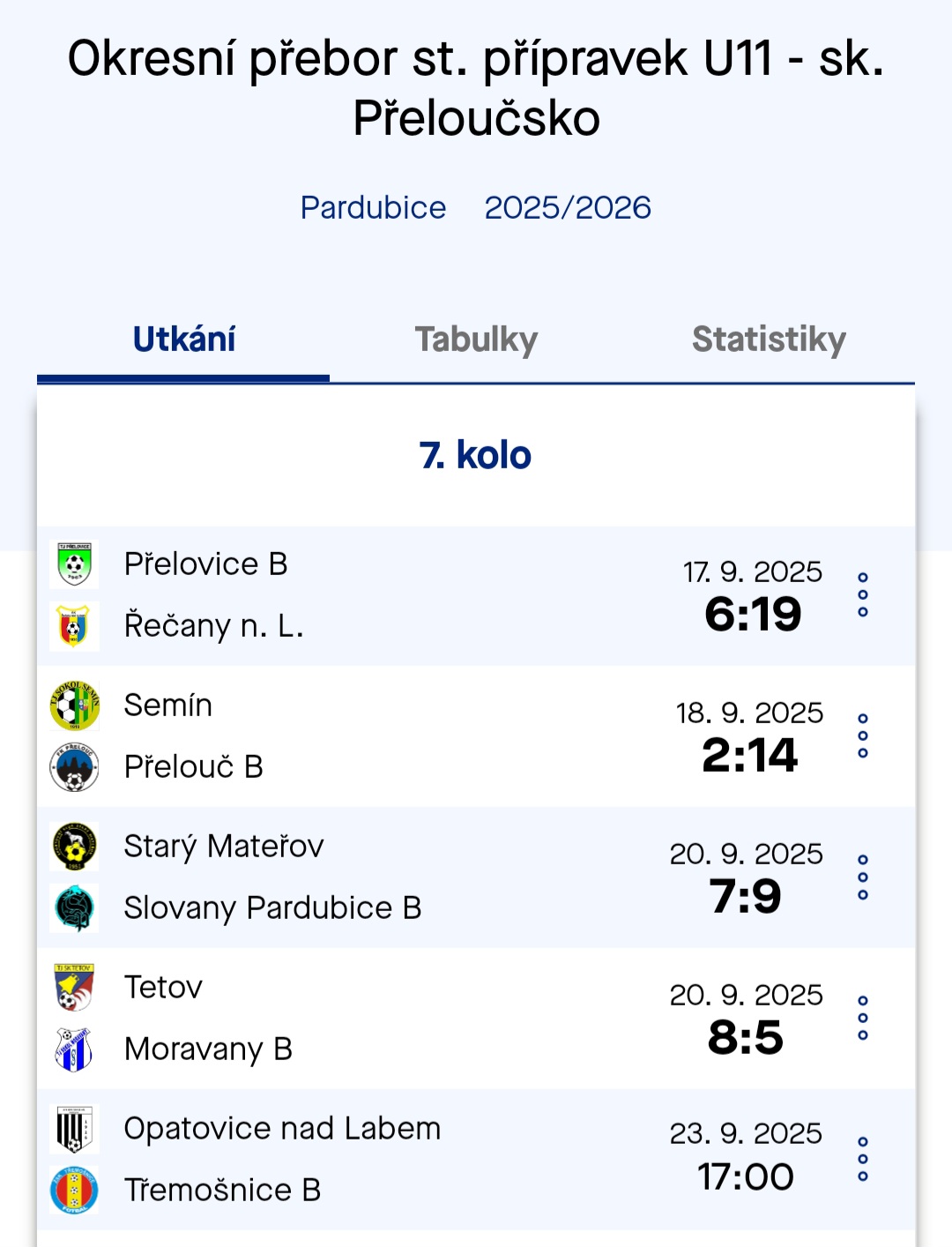This screenshot has height=1247, width=952.
Task: Open options menu for Opatovice match
Action: pos(863,1160)
